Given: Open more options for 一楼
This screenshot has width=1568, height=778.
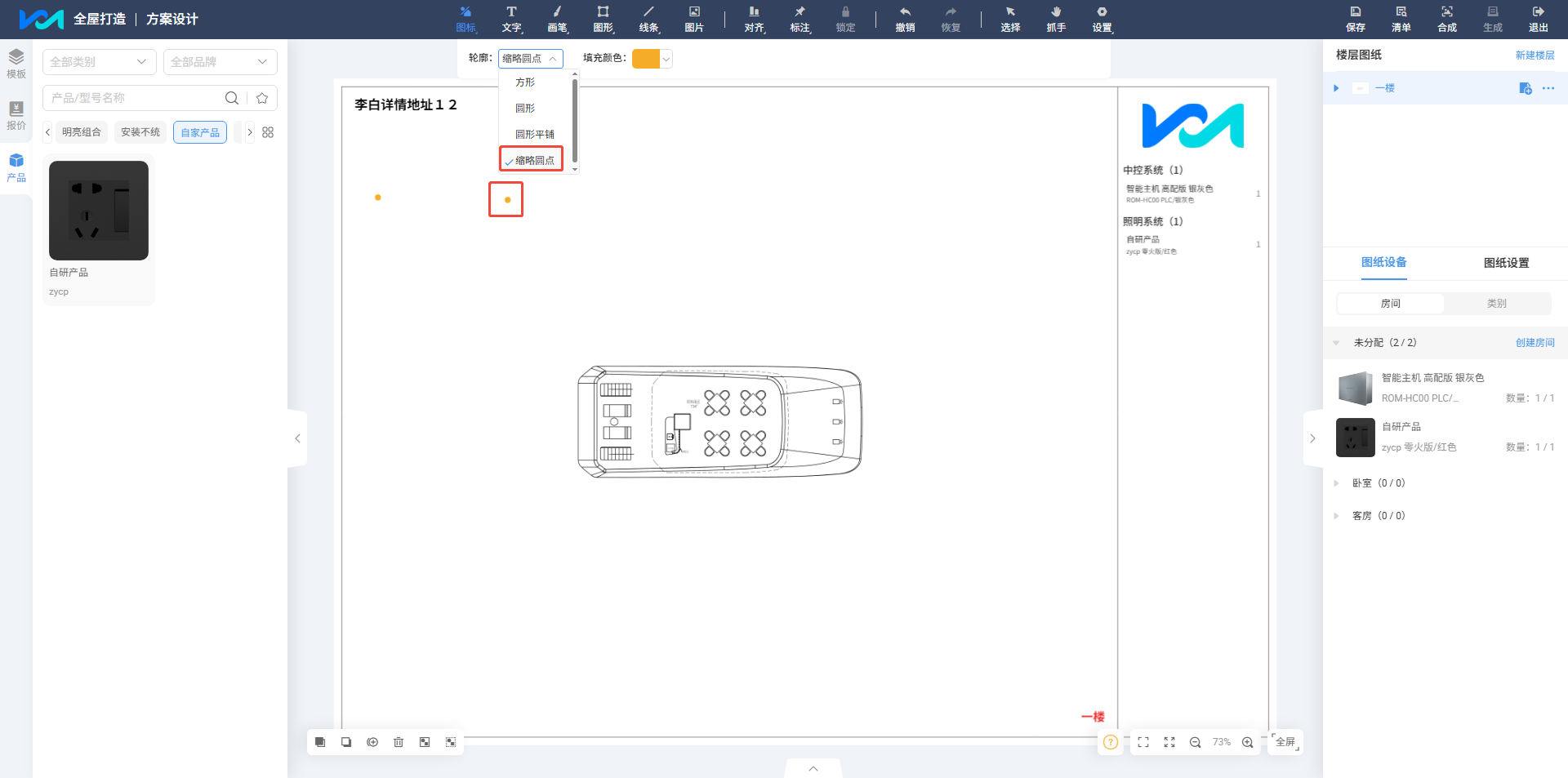Looking at the screenshot, I should 1548,88.
